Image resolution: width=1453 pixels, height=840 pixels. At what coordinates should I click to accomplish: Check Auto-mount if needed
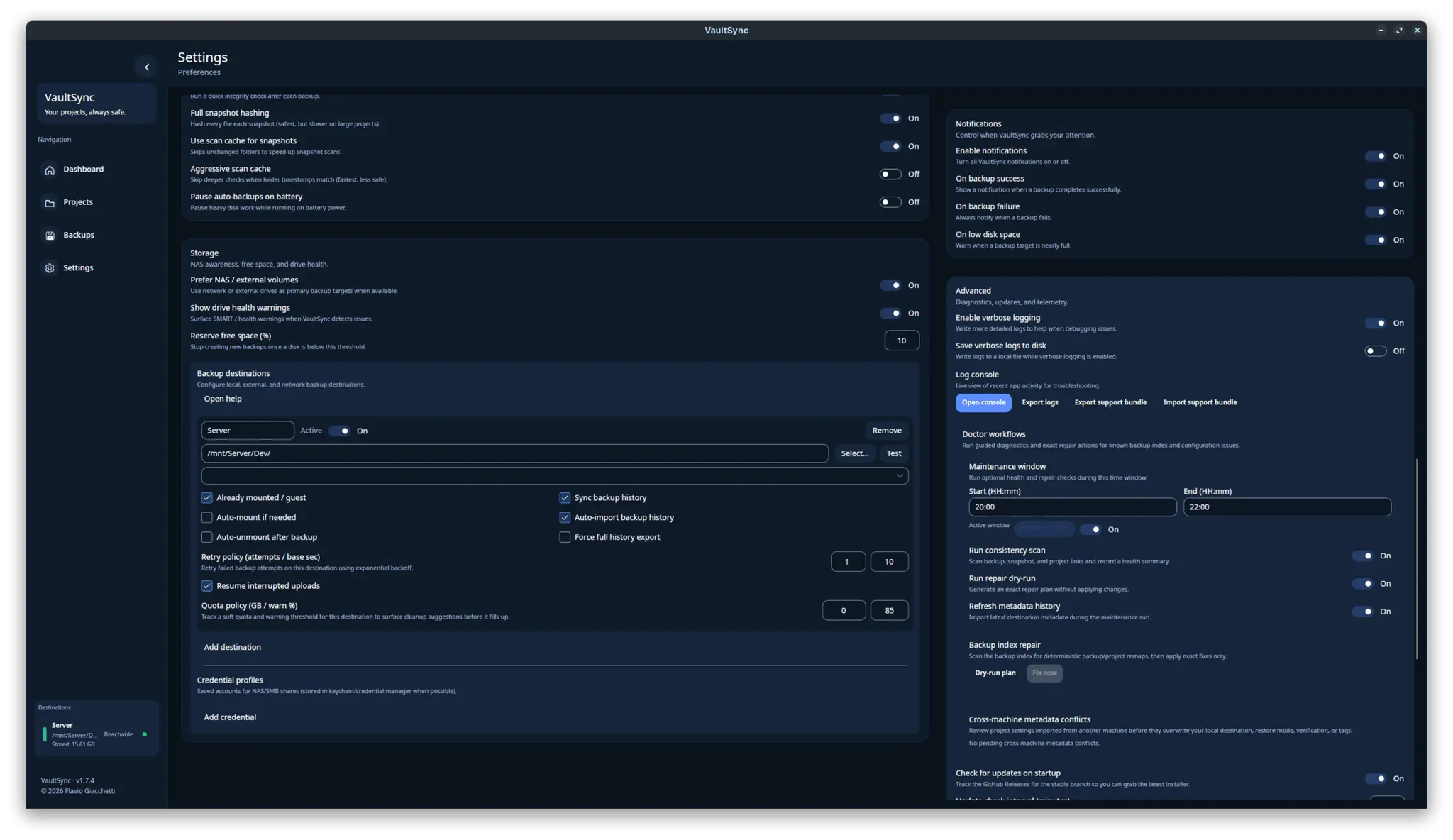pos(206,517)
